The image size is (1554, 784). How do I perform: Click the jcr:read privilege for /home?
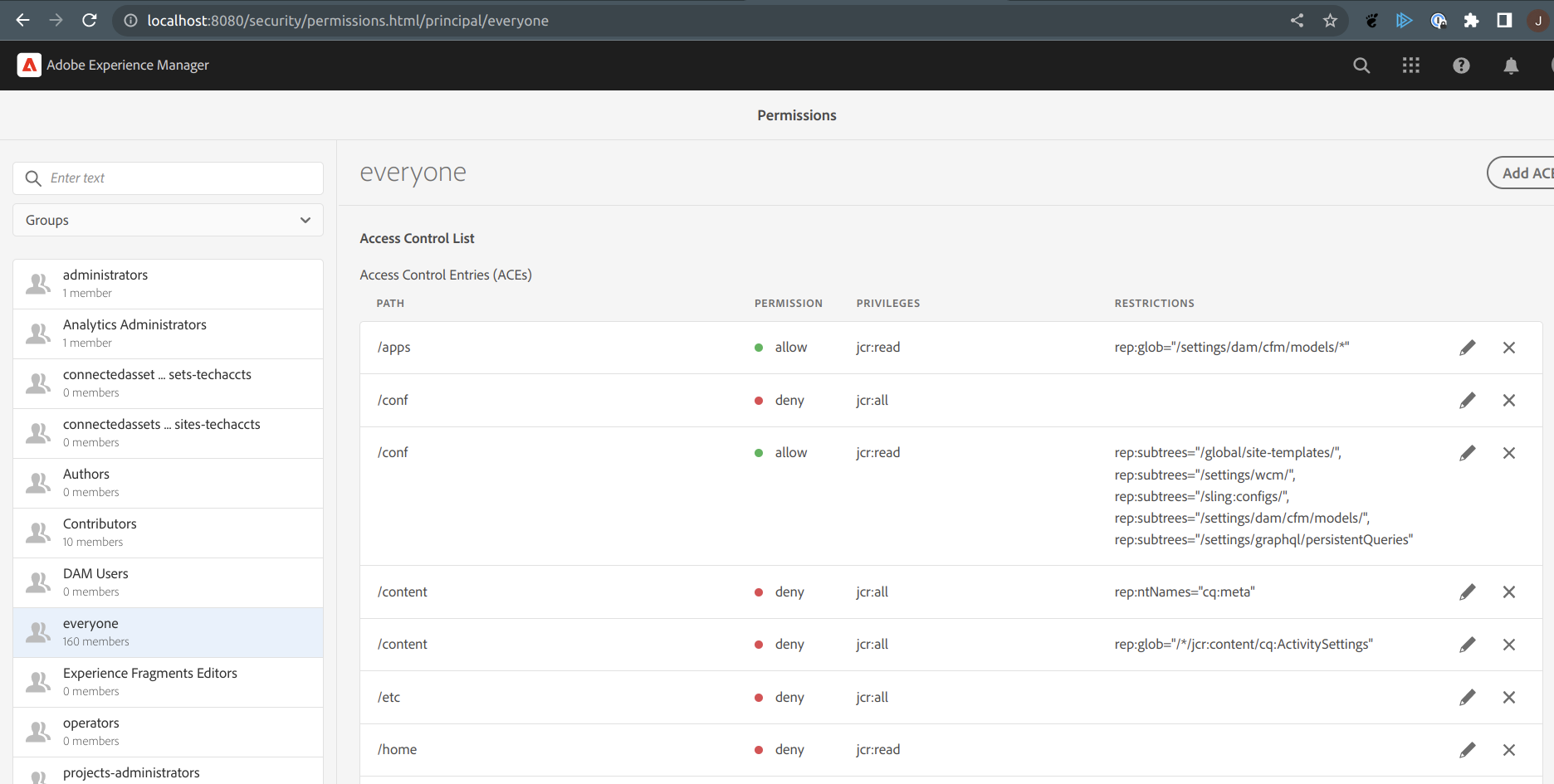(878, 750)
